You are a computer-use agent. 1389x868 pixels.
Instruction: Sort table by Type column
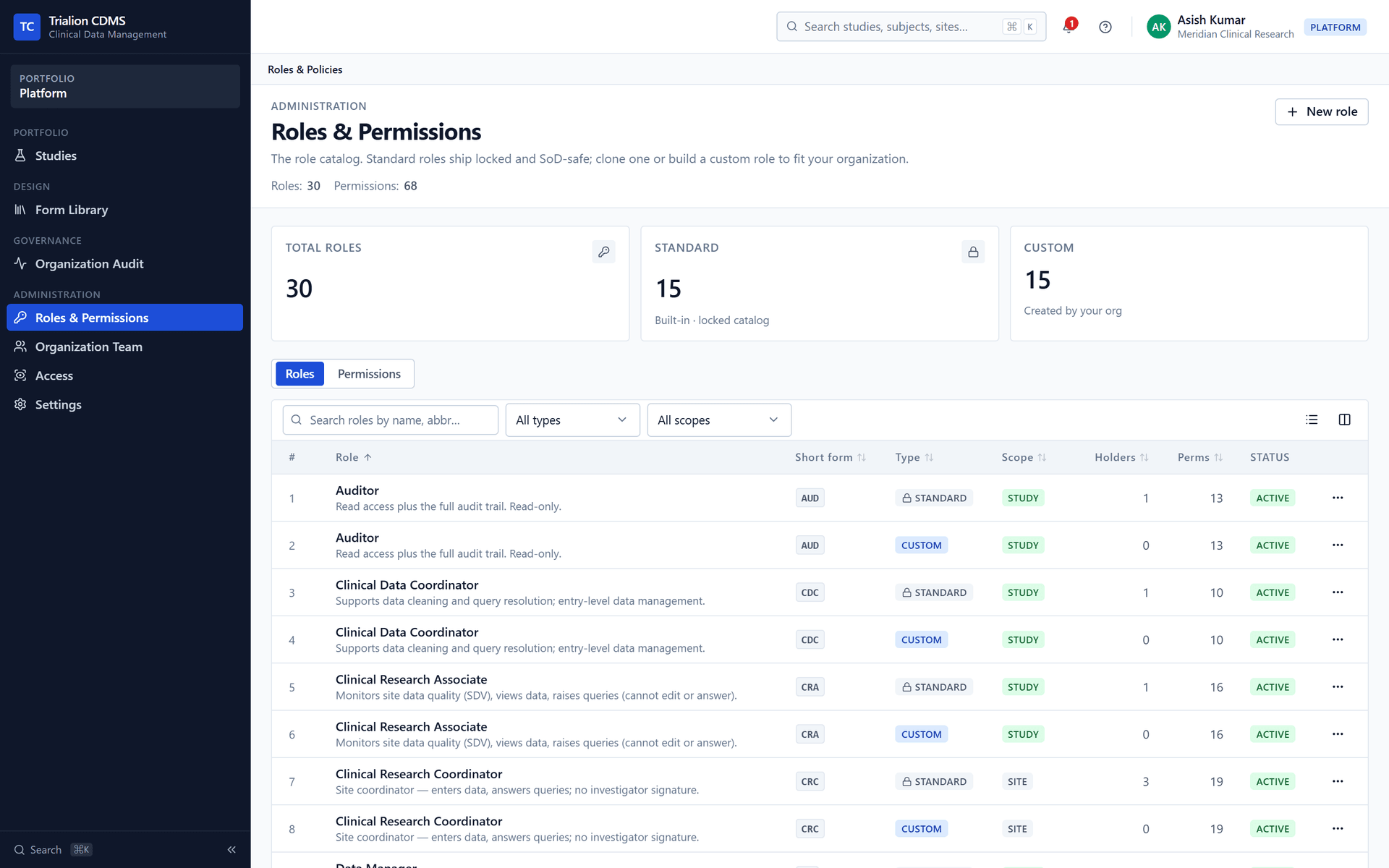[x=914, y=457]
